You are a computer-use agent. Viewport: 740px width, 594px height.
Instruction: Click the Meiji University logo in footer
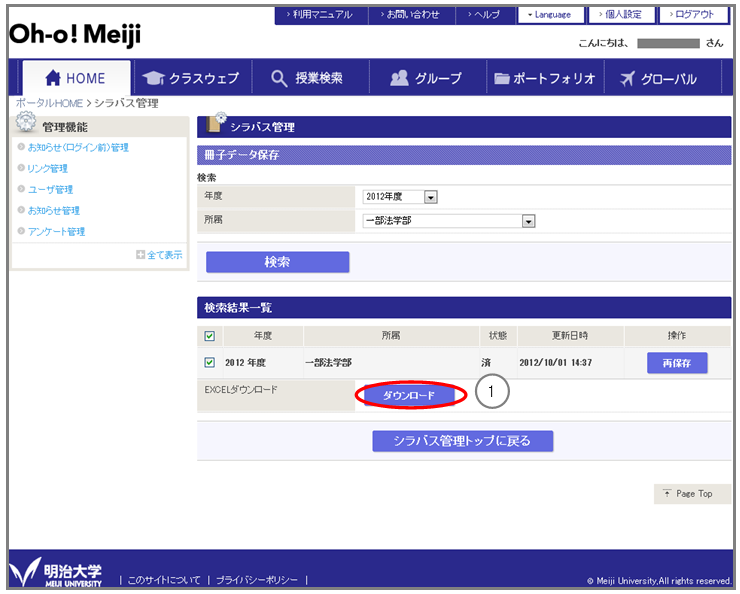[x=56, y=572]
